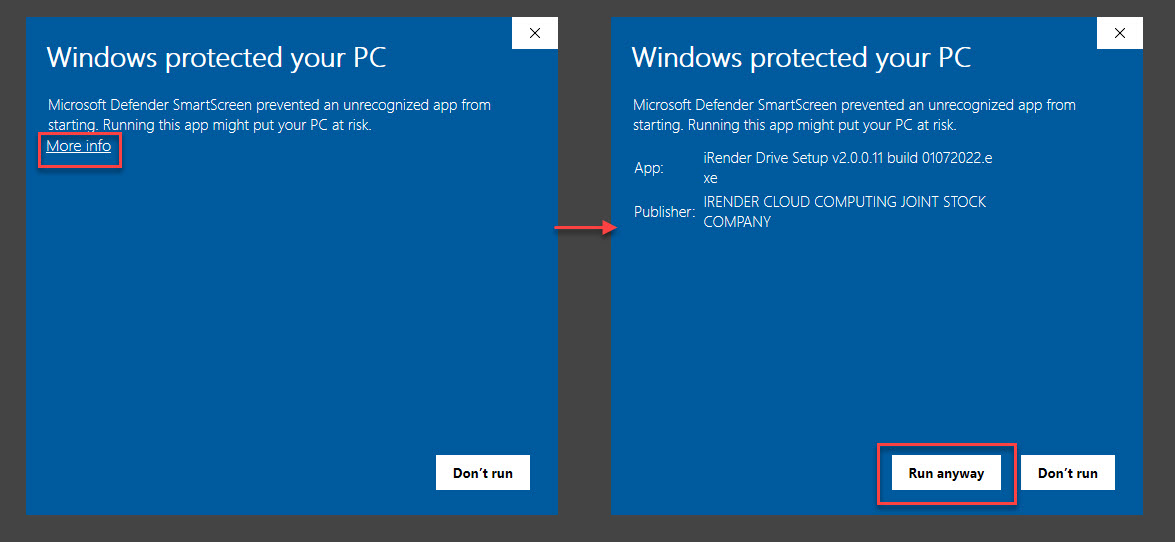Click the left dialog's "Windows protected your PC" title
This screenshot has height=542, width=1175.
tap(216, 58)
